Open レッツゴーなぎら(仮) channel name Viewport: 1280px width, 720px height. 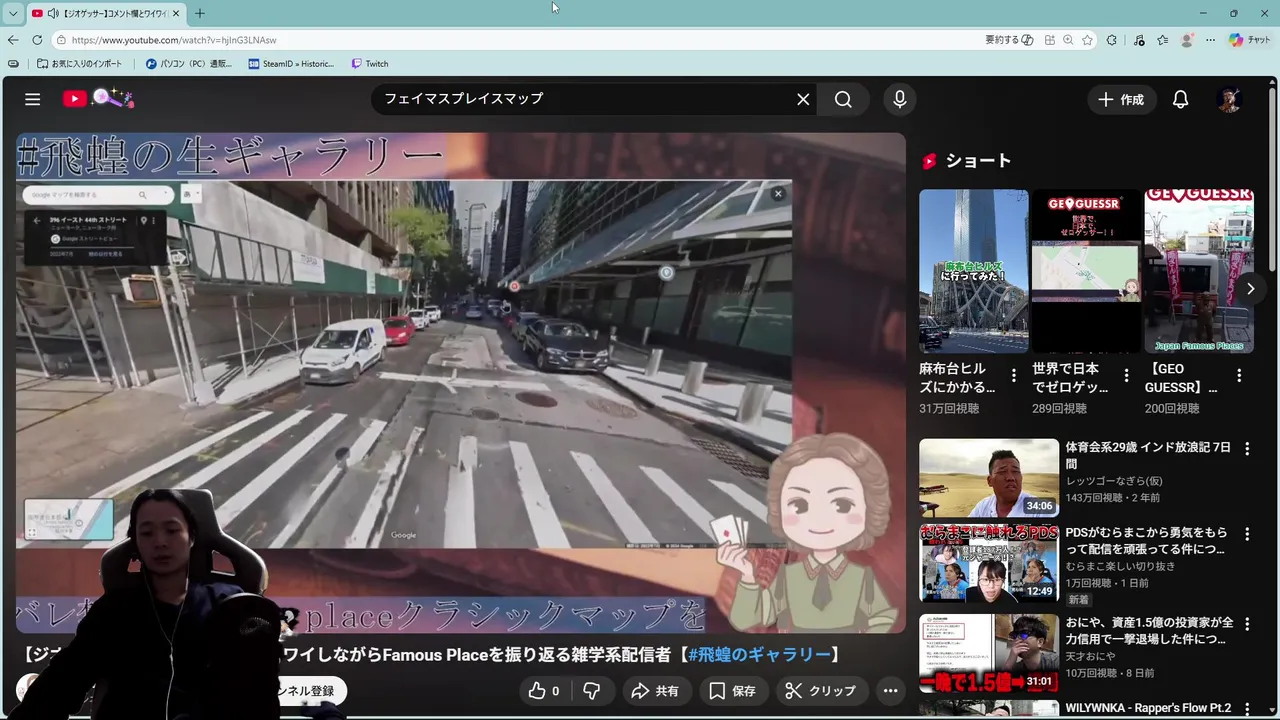[1114, 481]
